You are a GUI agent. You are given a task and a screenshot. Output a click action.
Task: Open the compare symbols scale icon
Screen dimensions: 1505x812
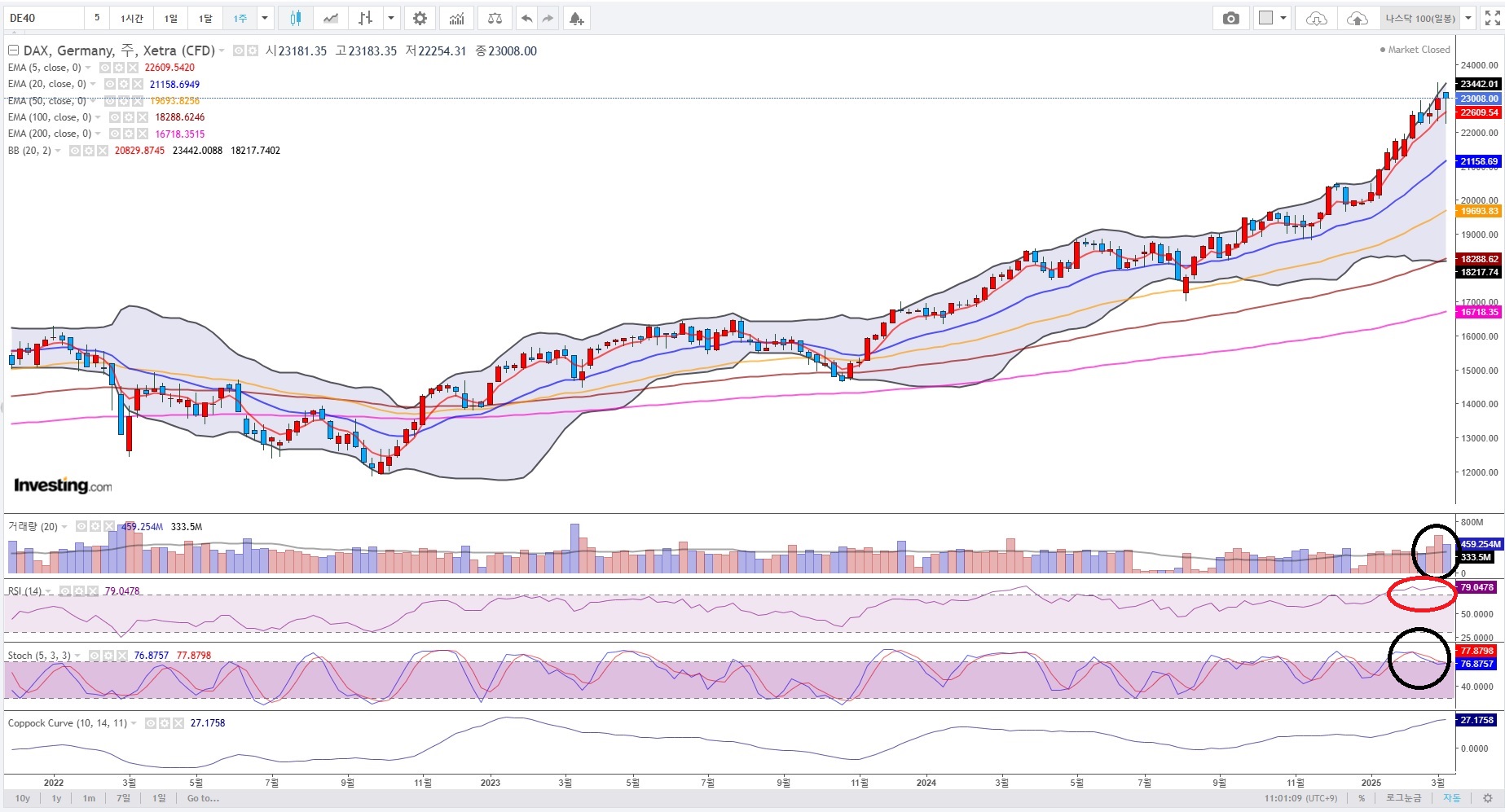tap(495, 18)
